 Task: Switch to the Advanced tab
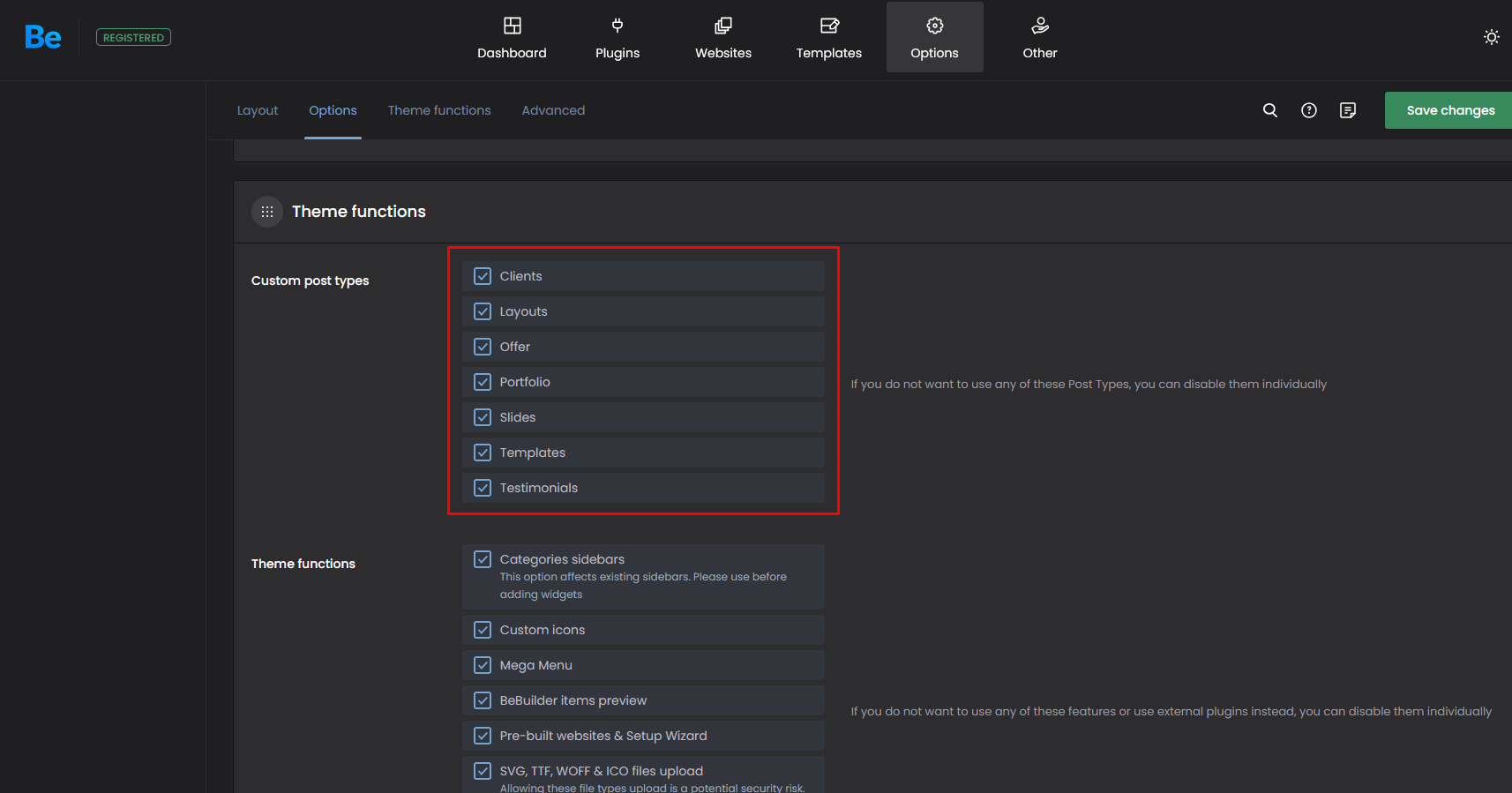[x=553, y=110]
